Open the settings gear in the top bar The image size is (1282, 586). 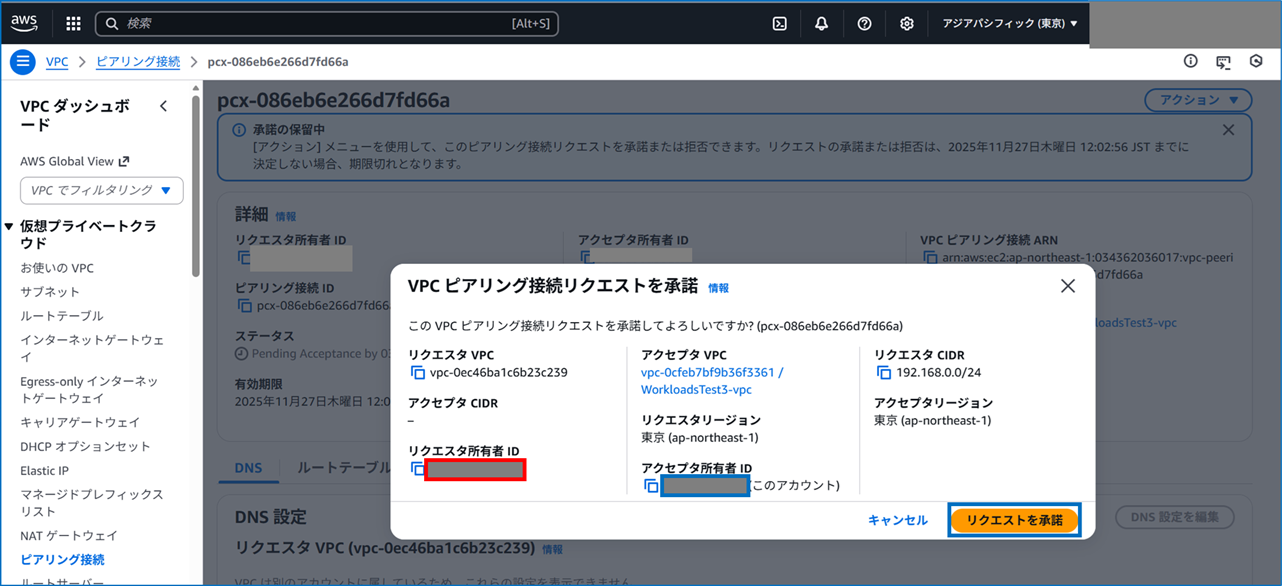click(906, 23)
